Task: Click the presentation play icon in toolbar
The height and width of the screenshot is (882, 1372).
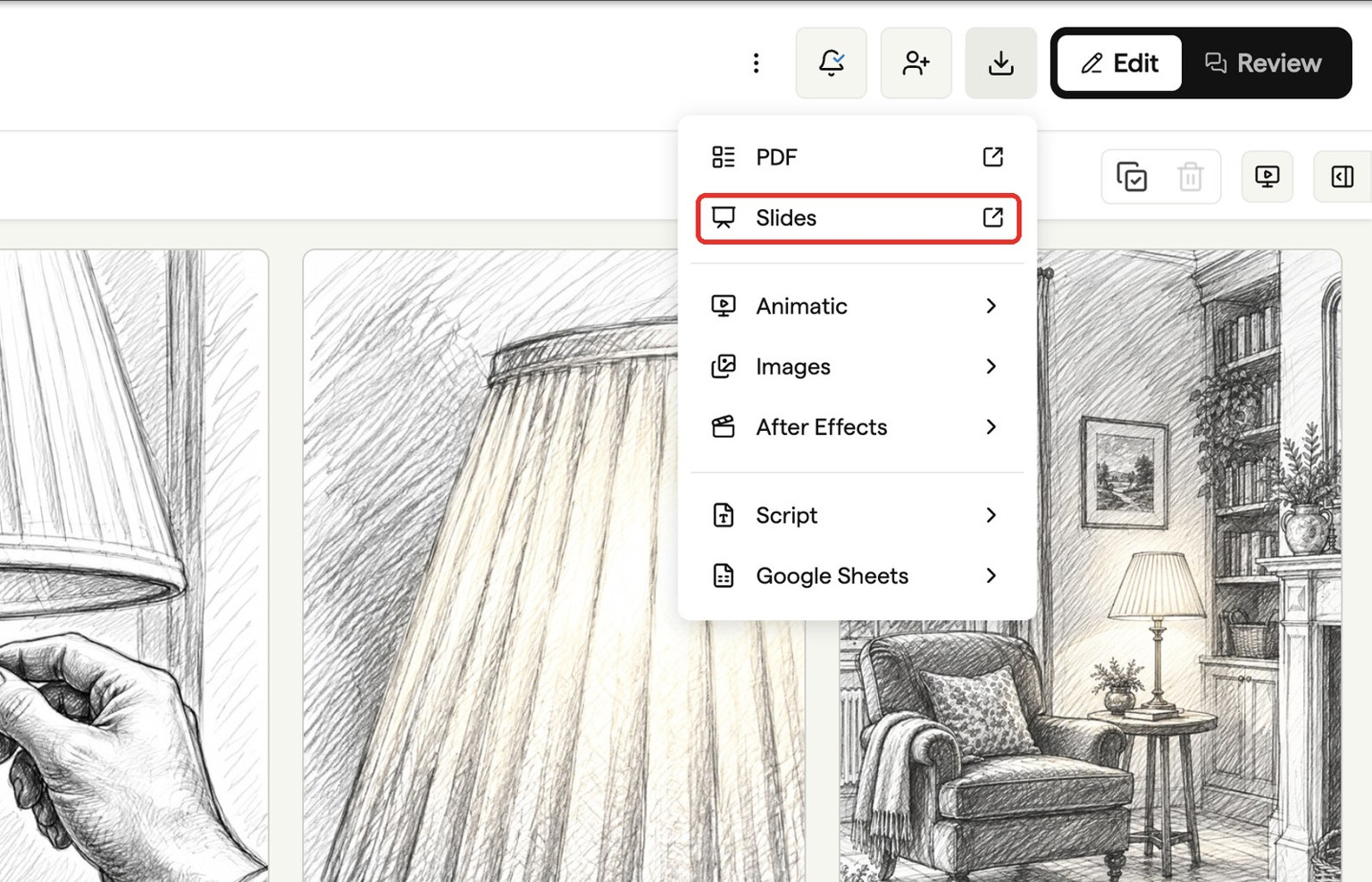Action: pyautogui.click(x=1267, y=177)
